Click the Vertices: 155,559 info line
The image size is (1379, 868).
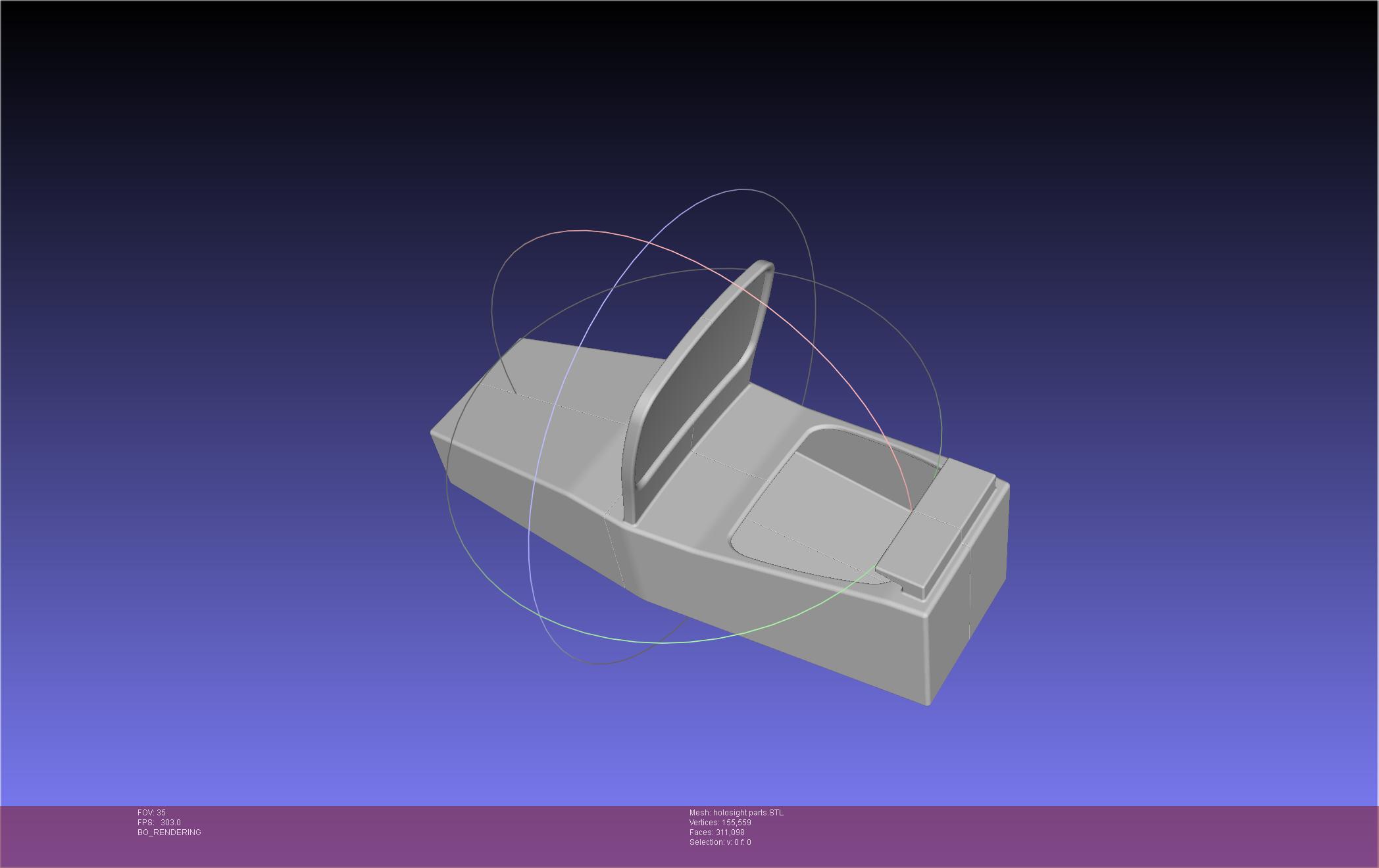click(720, 823)
